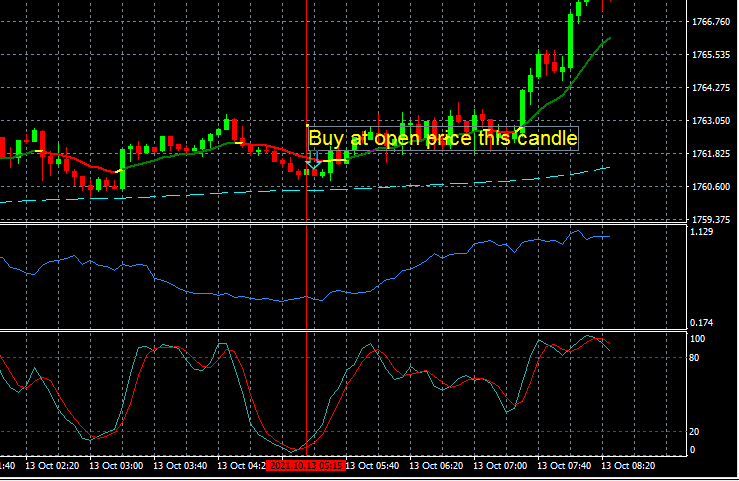Click time axis label 13 Oct 03:00
The height and width of the screenshot is (481, 739).
[116, 466]
